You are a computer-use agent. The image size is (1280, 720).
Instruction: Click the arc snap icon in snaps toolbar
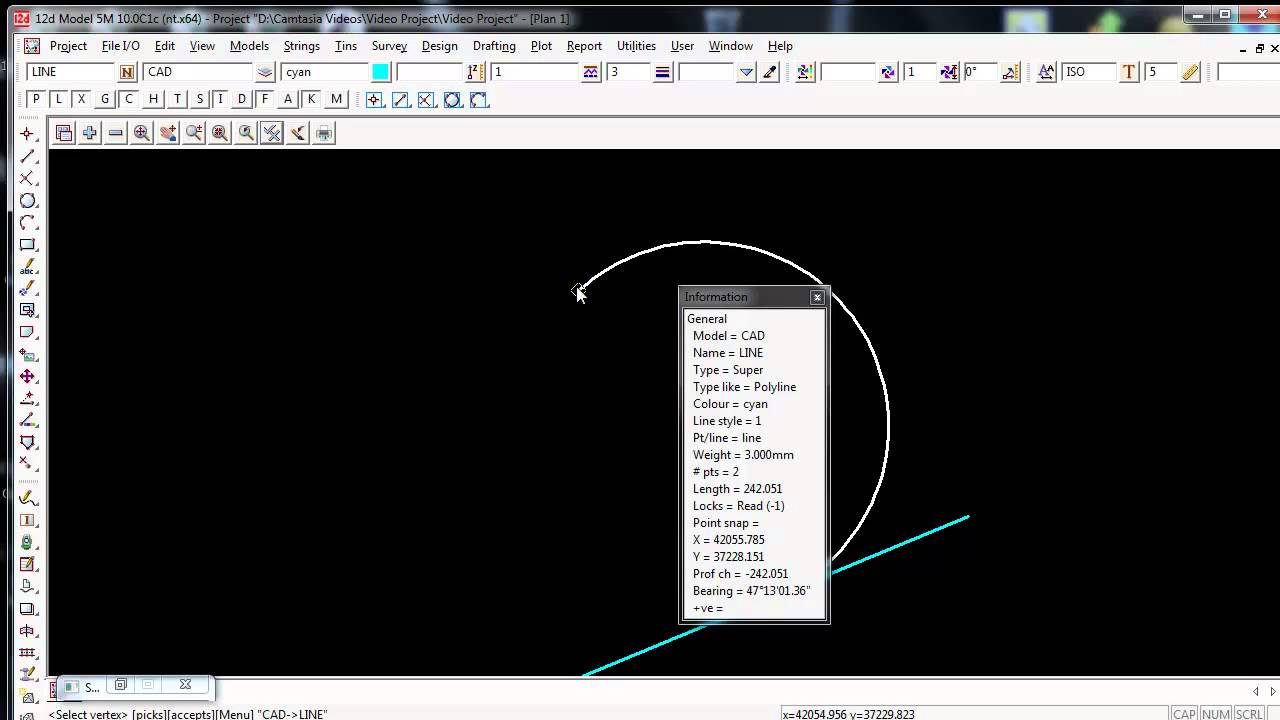[478, 100]
